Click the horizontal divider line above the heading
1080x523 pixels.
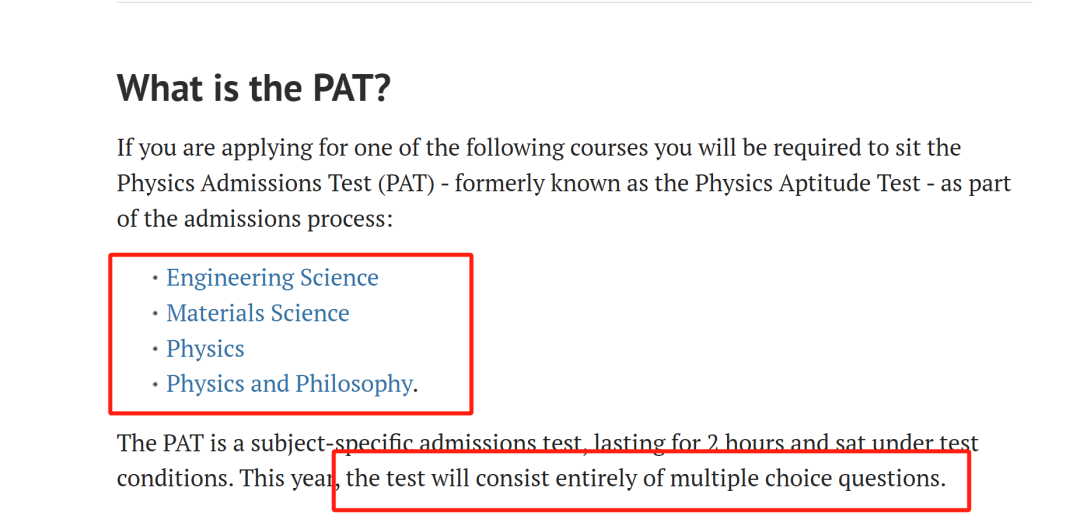click(x=574, y=2)
